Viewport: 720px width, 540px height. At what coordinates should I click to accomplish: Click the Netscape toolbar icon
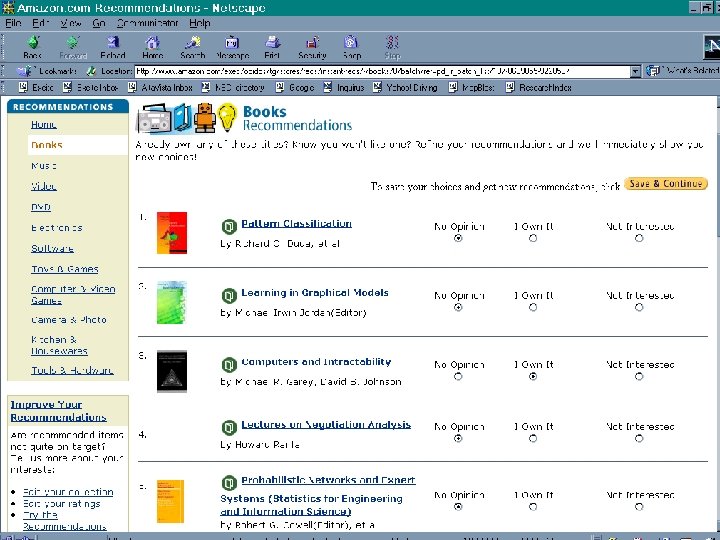pos(232,48)
